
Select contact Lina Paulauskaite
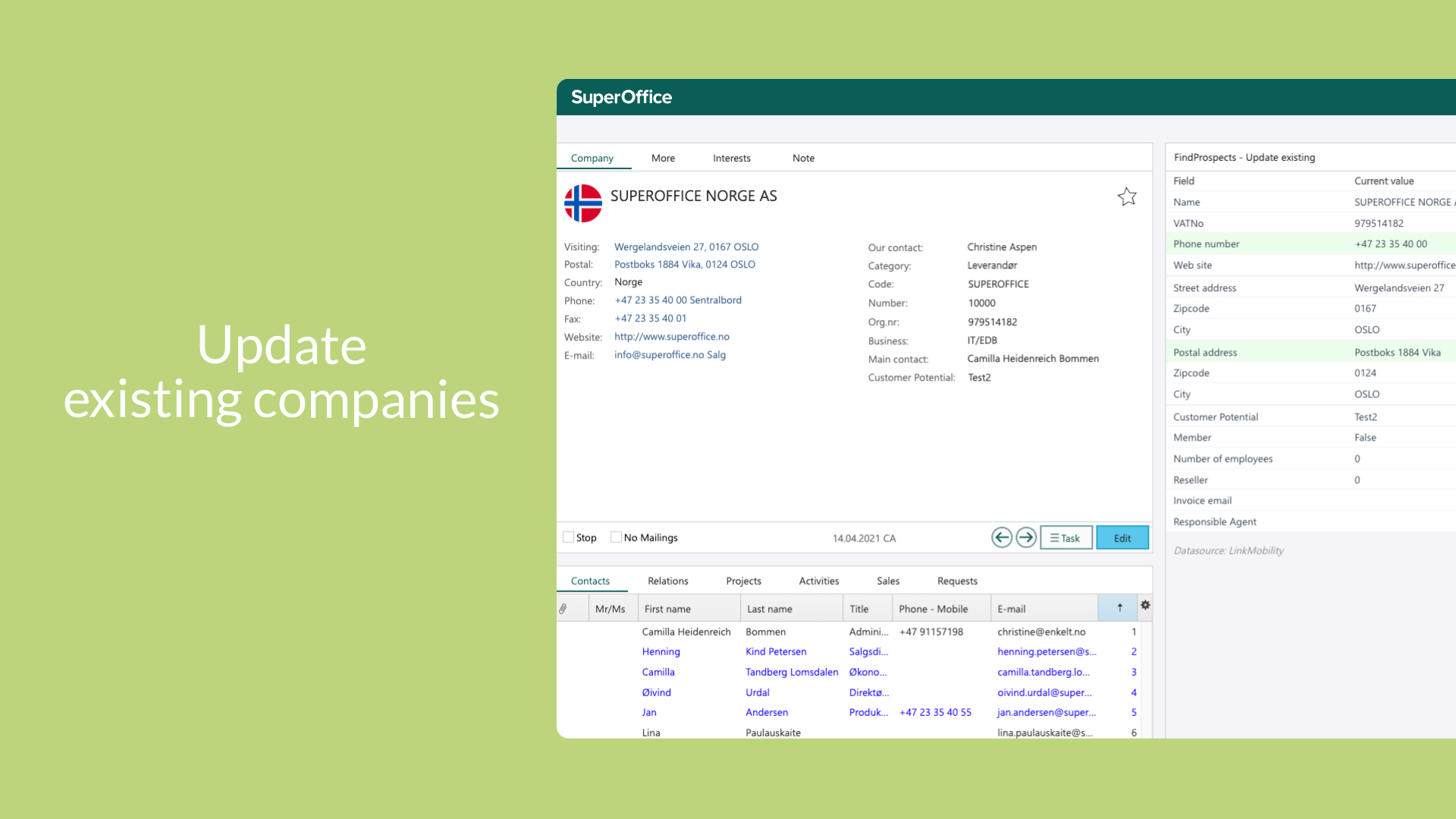(x=848, y=733)
